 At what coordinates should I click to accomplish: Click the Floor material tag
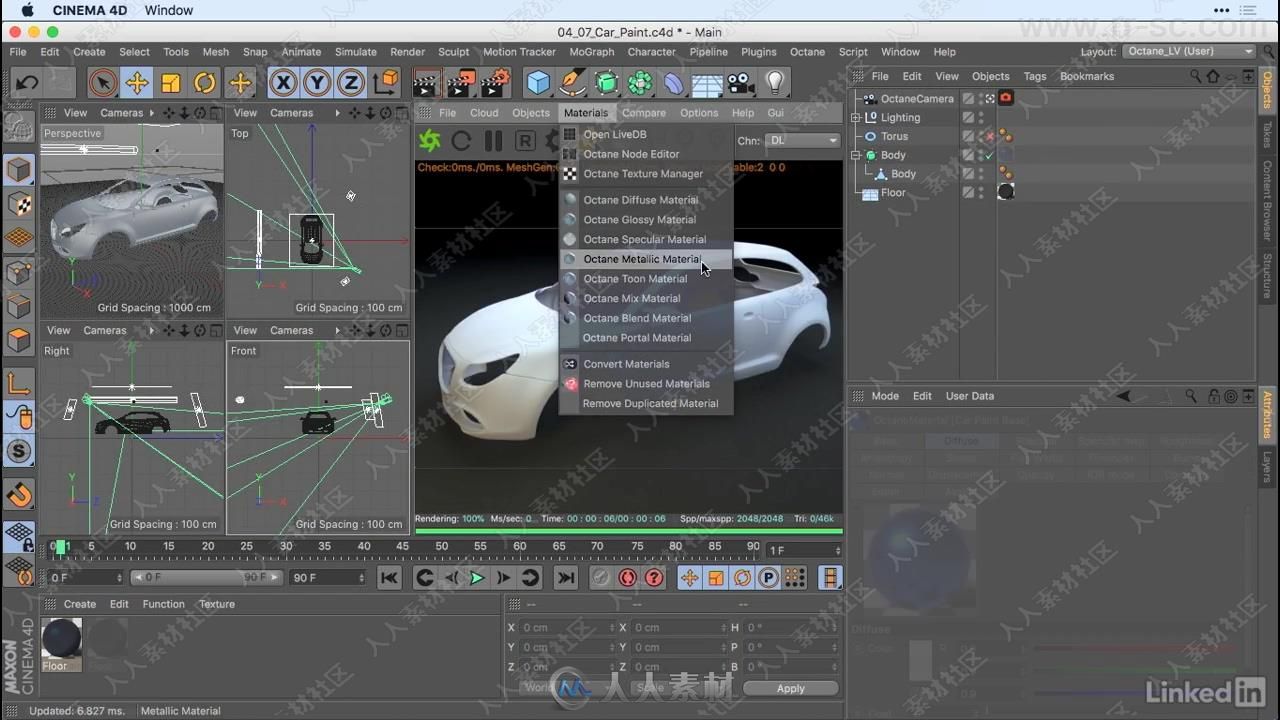tap(1006, 192)
